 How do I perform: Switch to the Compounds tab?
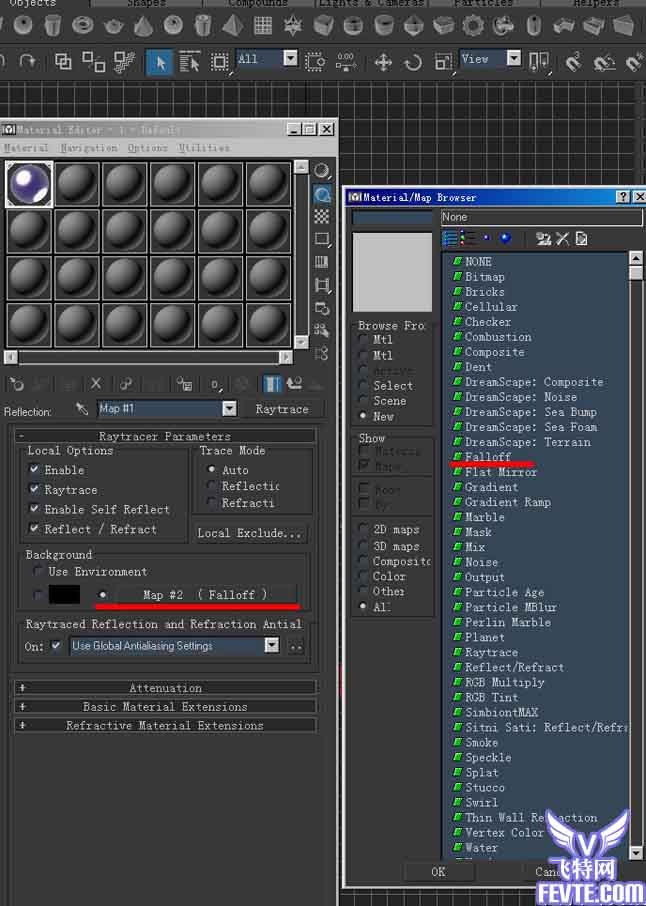(x=258, y=3)
